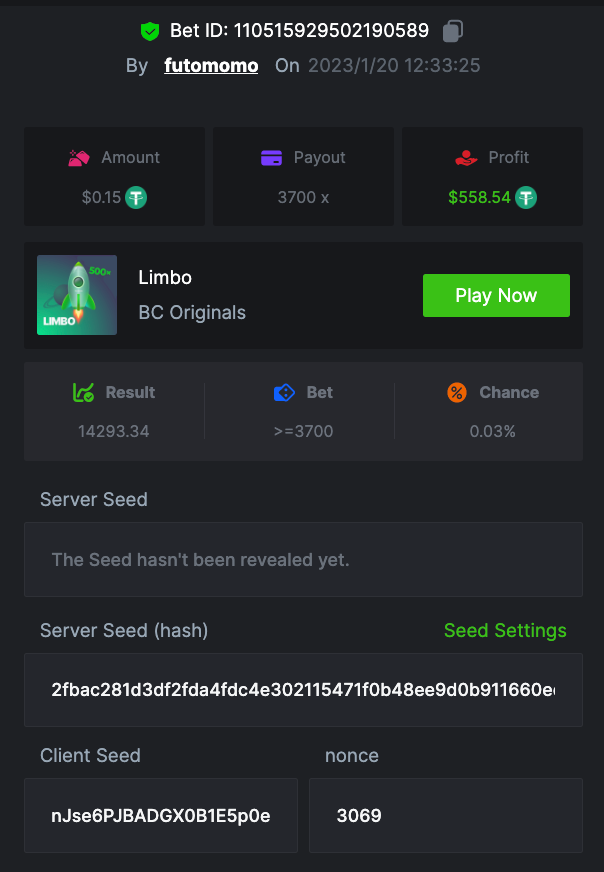
Task: Open Seed Settings
Action: click(505, 630)
